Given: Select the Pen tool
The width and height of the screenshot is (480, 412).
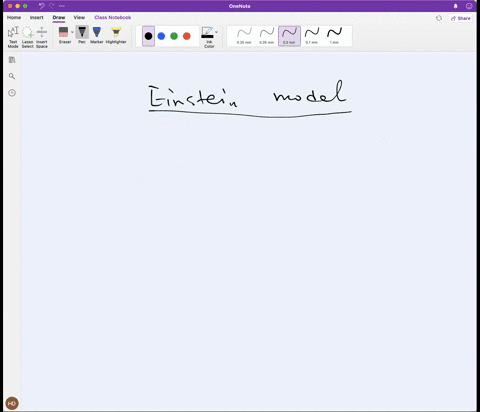Looking at the screenshot, I should (82, 35).
